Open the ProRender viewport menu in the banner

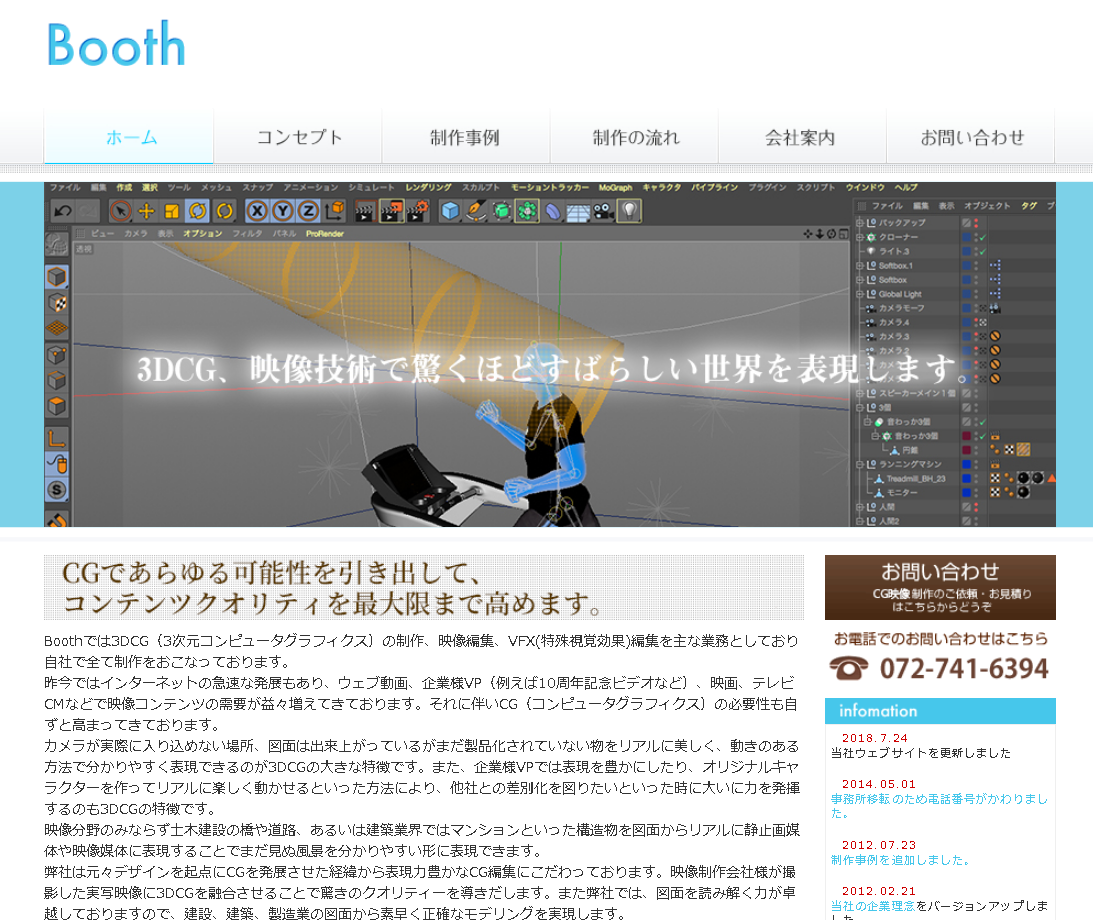point(324,233)
